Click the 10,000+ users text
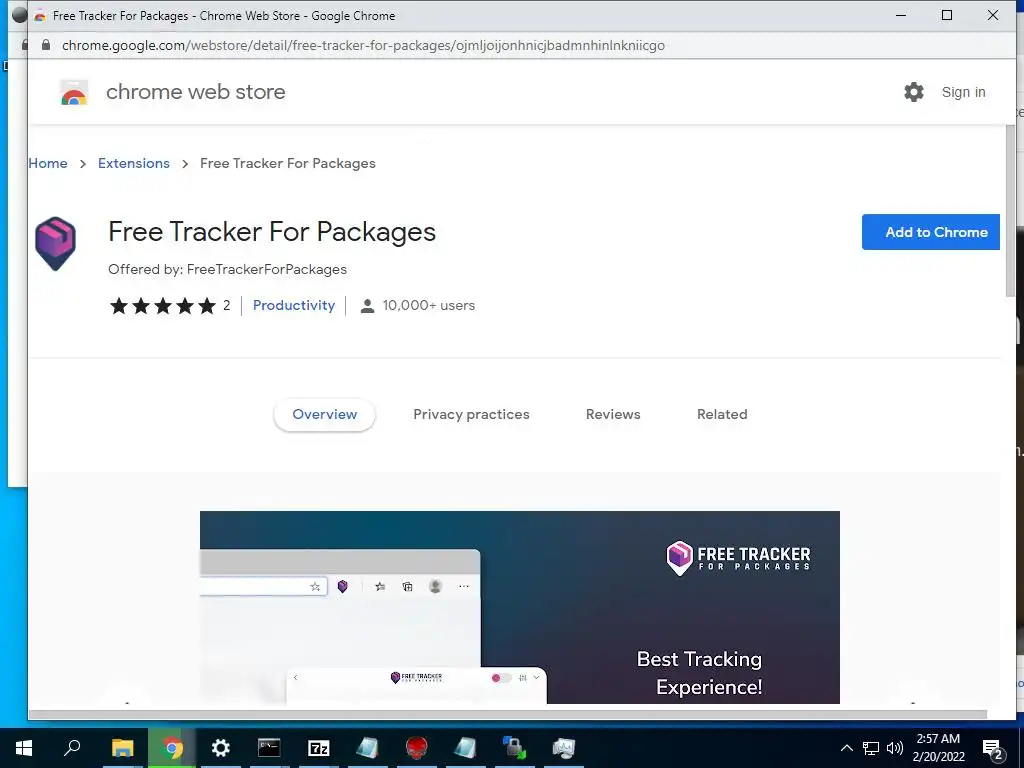The image size is (1024, 768). pos(428,306)
